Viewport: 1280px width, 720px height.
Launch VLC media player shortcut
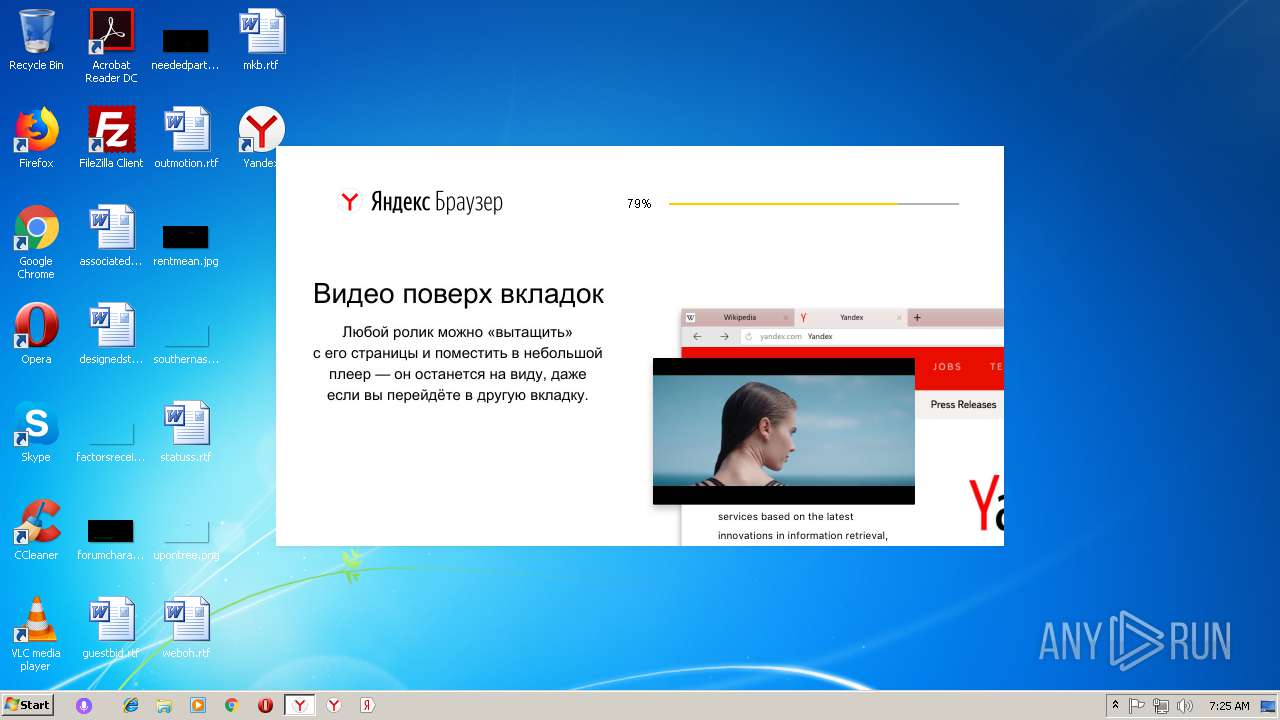[x=36, y=634]
